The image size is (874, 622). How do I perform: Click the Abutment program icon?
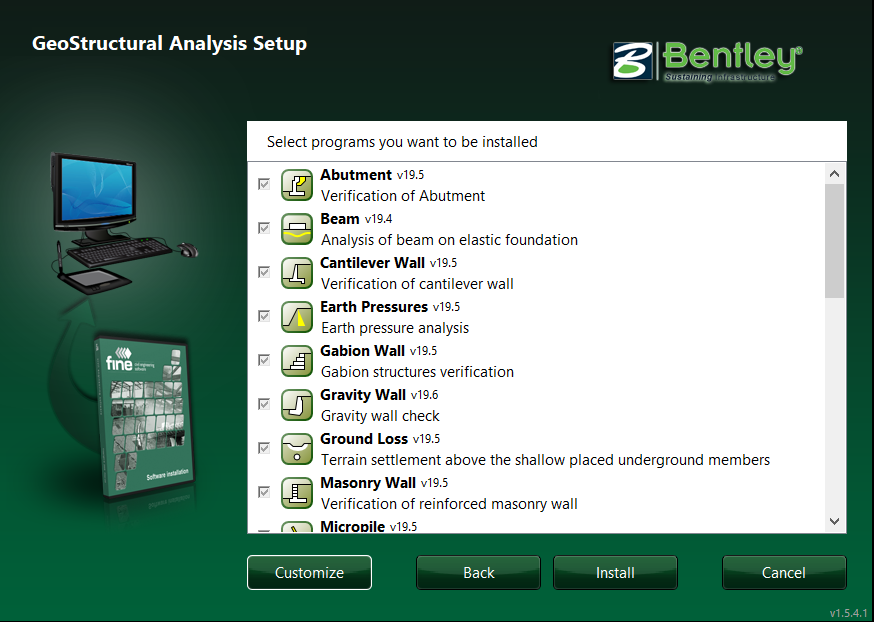[297, 185]
